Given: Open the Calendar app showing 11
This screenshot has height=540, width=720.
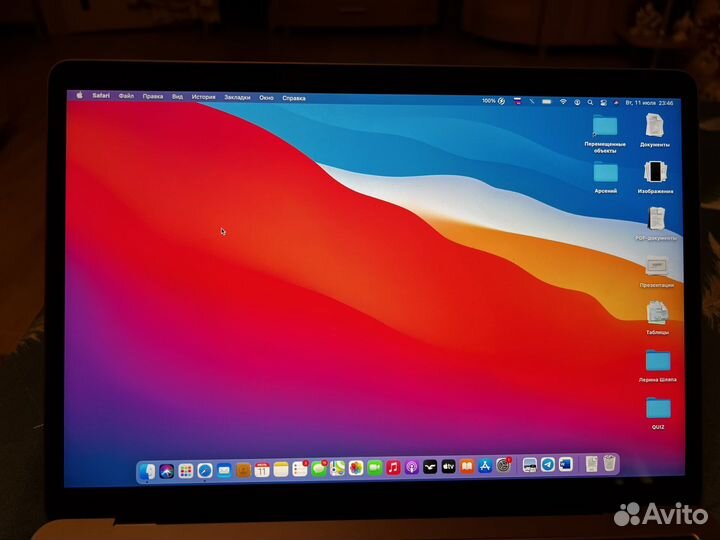Looking at the screenshot, I should click(x=262, y=470).
